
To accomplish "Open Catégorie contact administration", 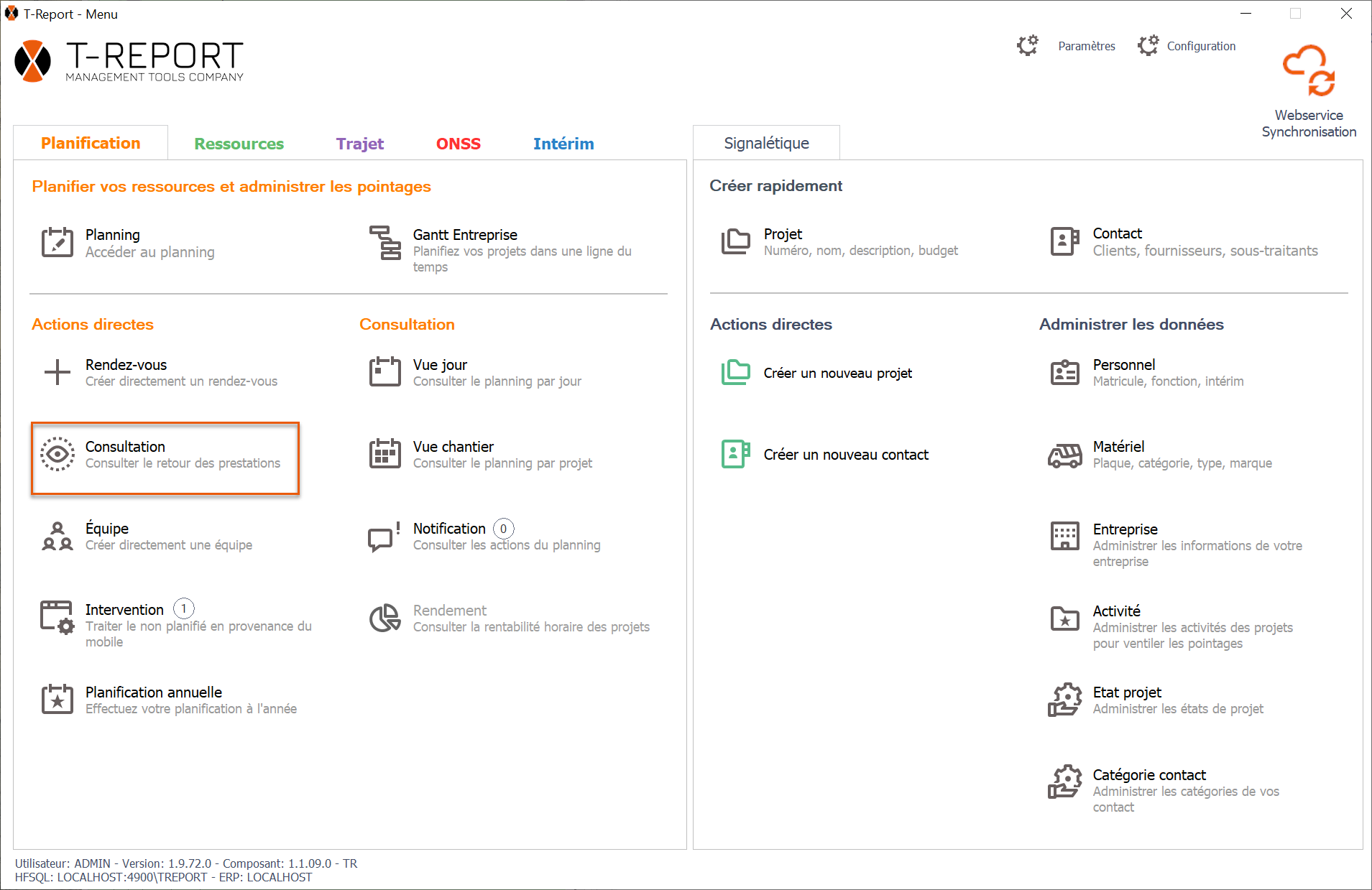I will pos(1148,775).
